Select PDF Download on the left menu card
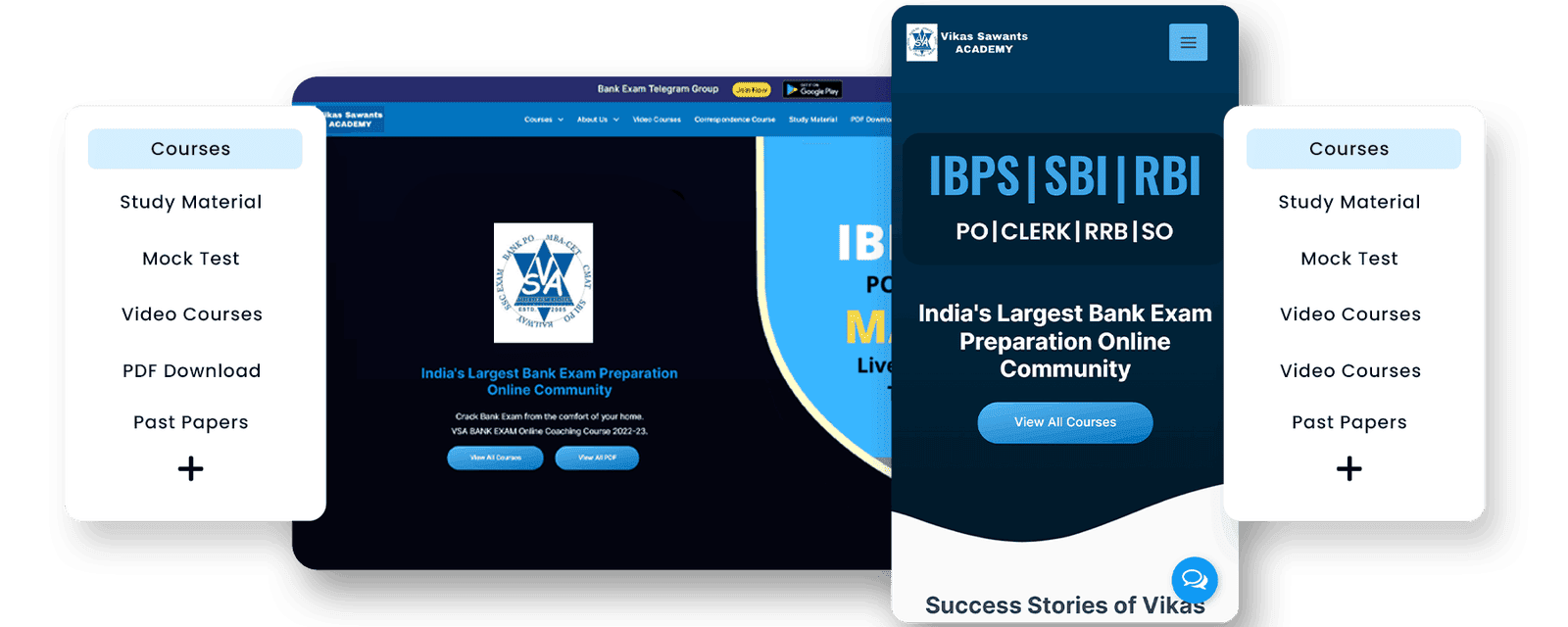The image size is (1568, 627). coord(192,371)
